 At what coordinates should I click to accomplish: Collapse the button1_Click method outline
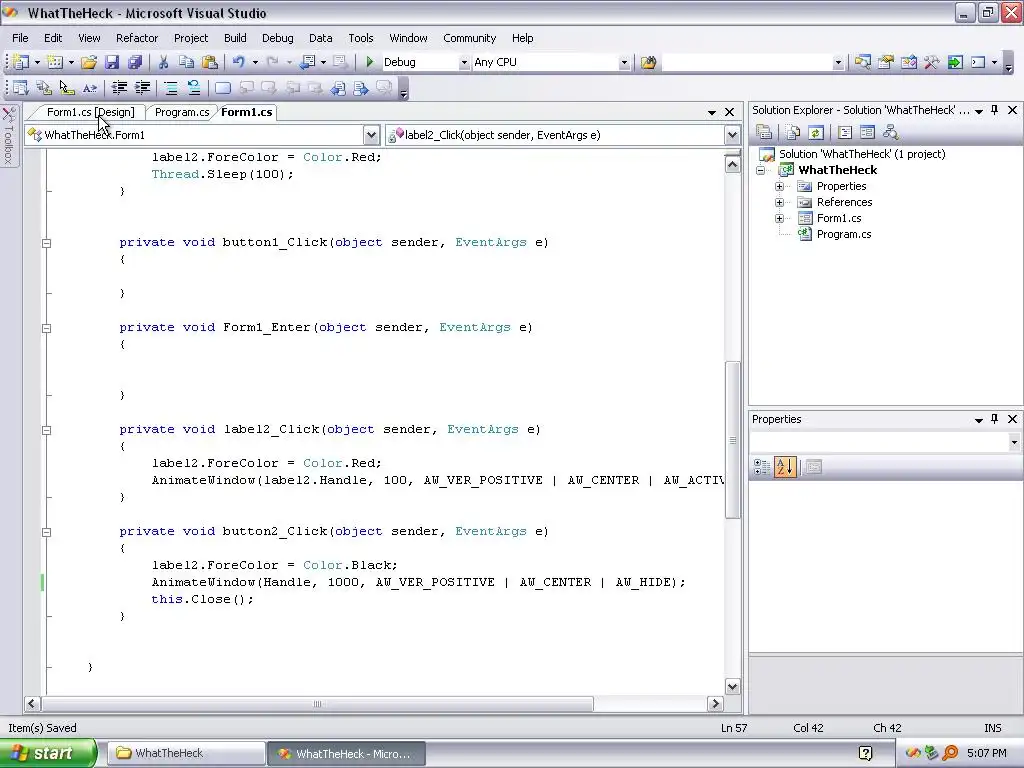pyautogui.click(x=46, y=243)
